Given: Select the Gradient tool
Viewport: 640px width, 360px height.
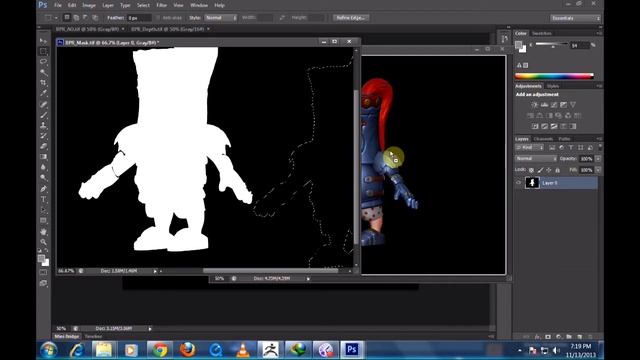Looking at the screenshot, I should tap(43, 157).
